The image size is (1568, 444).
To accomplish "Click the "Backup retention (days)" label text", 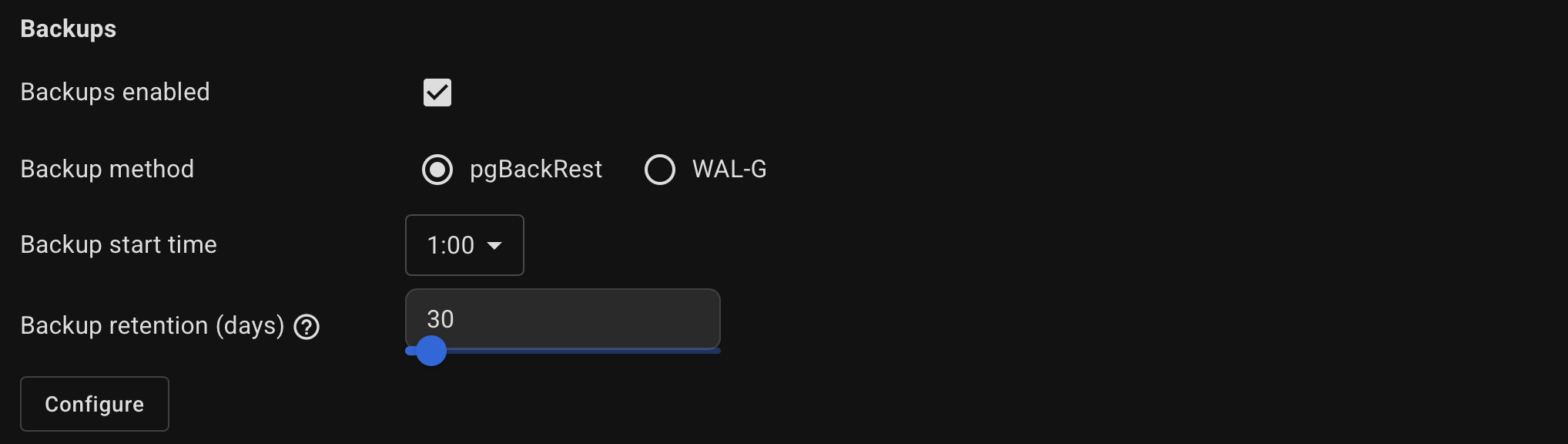I will [152, 326].
